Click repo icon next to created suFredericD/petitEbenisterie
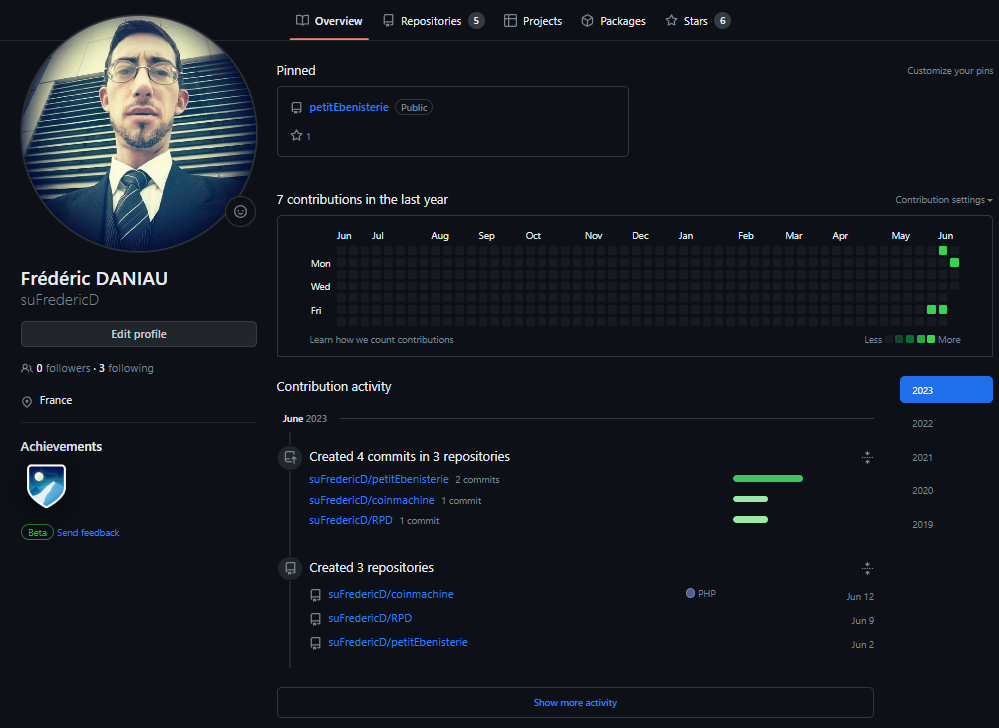 [x=315, y=643]
